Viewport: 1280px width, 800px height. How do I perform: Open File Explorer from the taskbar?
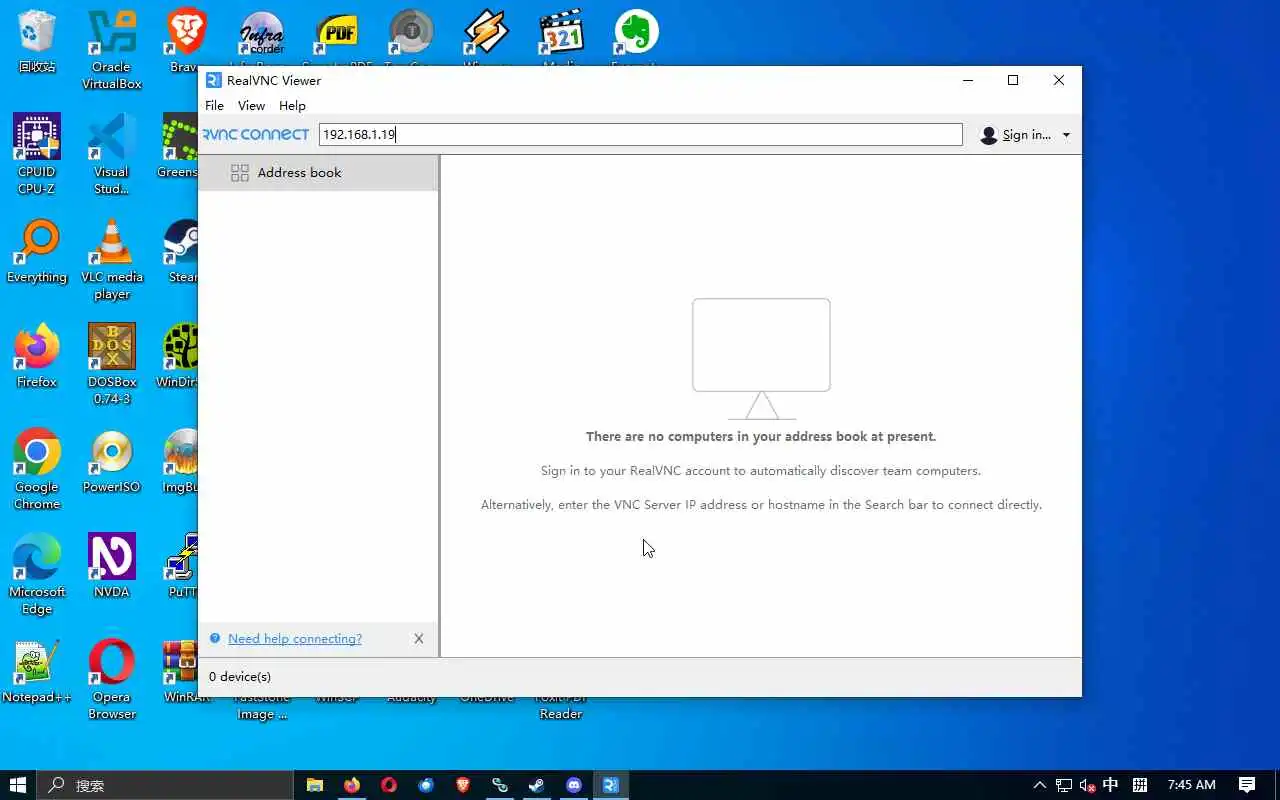click(315, 785)
